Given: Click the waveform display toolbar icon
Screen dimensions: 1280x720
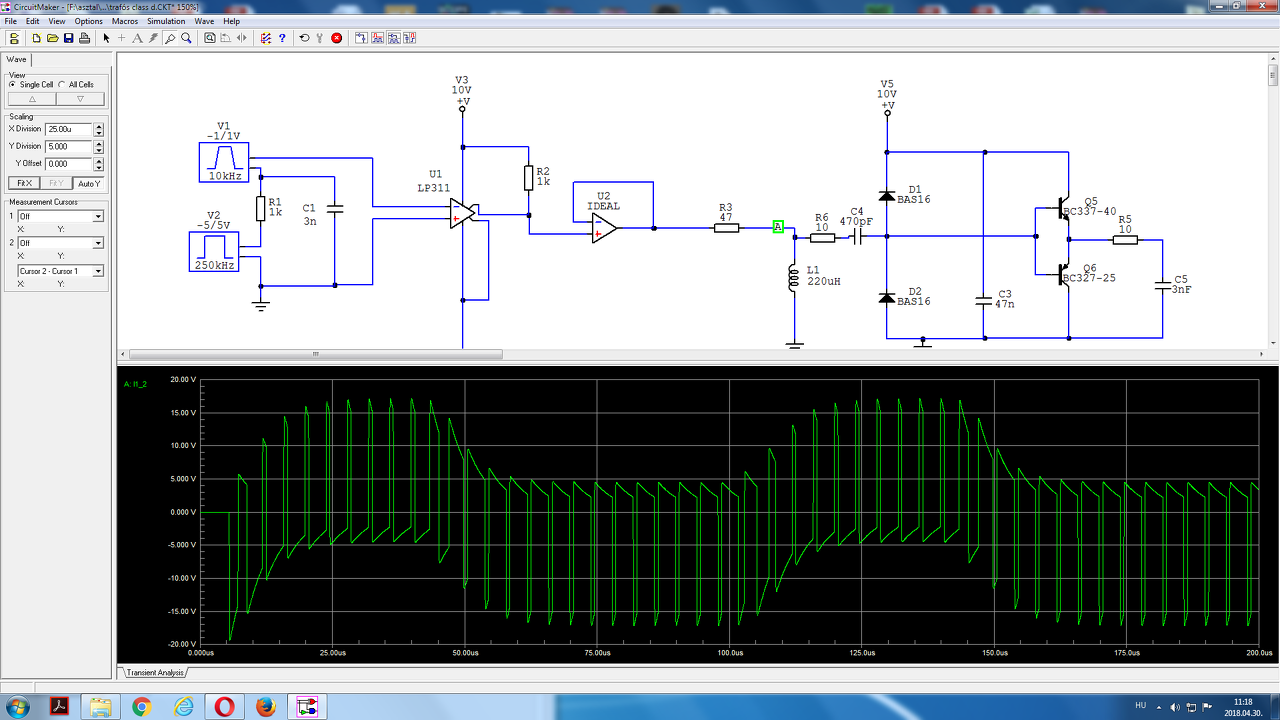Looking at the screenshot, I should (x=378, y=38).
